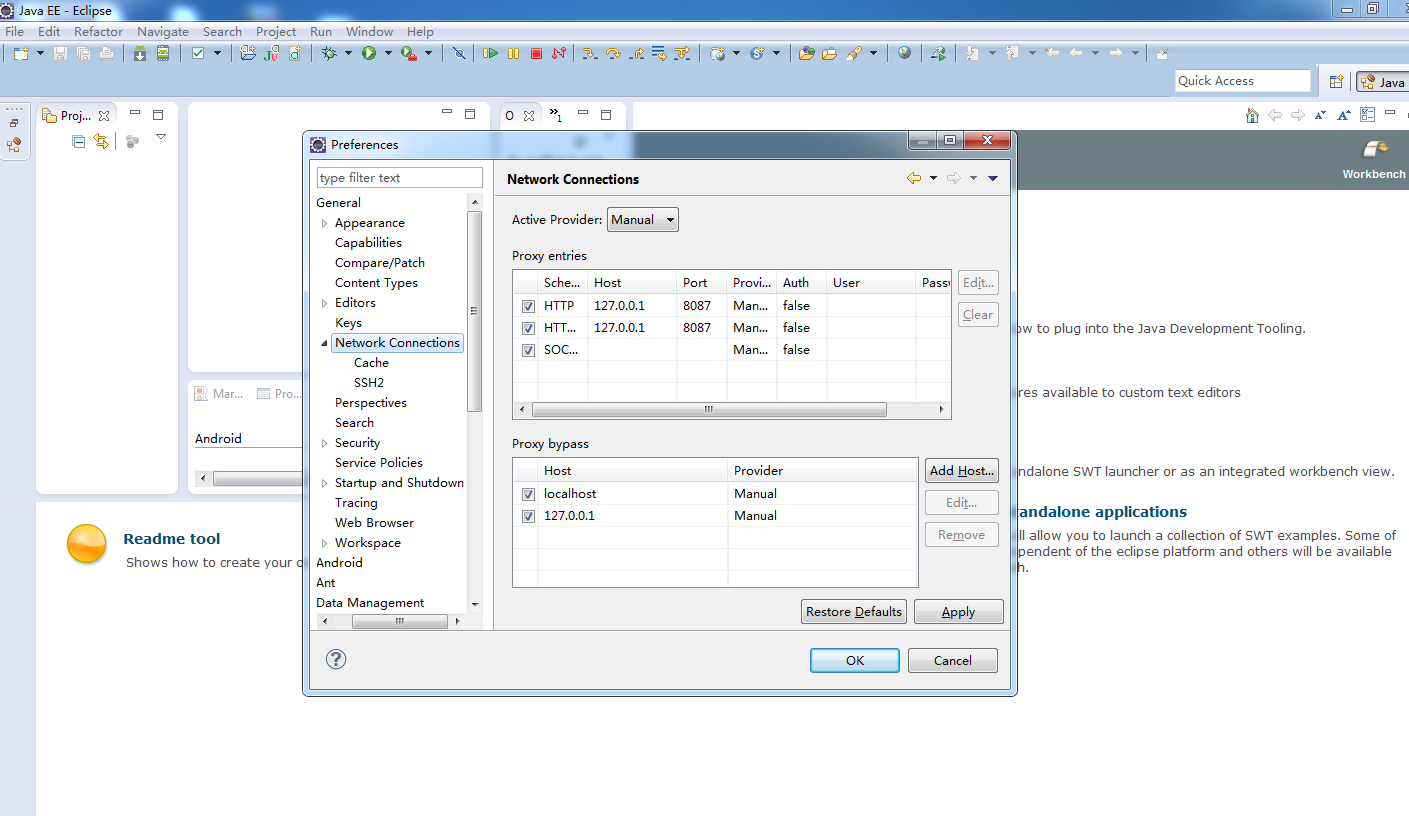Open the Navigate menu

pyautogui.click(x=163, y=31)
